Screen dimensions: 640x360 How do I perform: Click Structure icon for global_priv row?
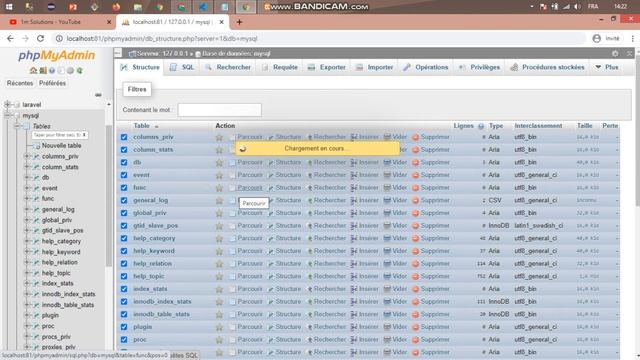pyautogui.click(x=270, y=213)
